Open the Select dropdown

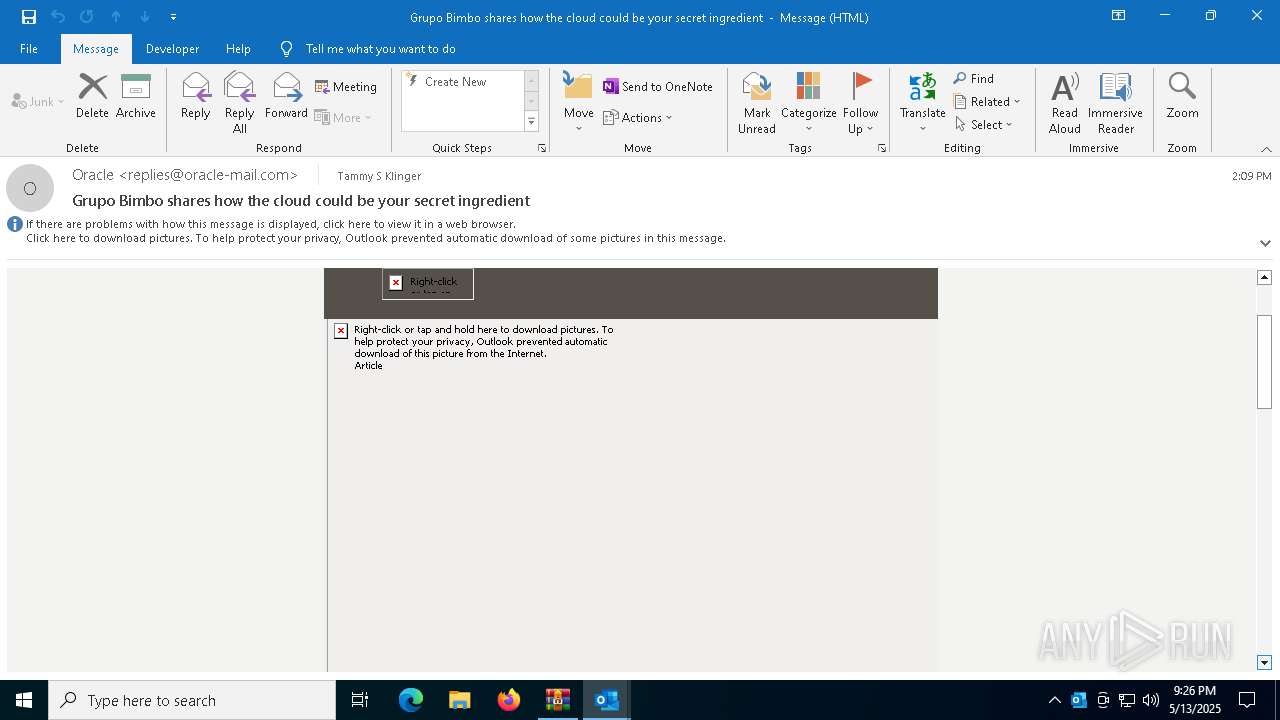(984, 125)
